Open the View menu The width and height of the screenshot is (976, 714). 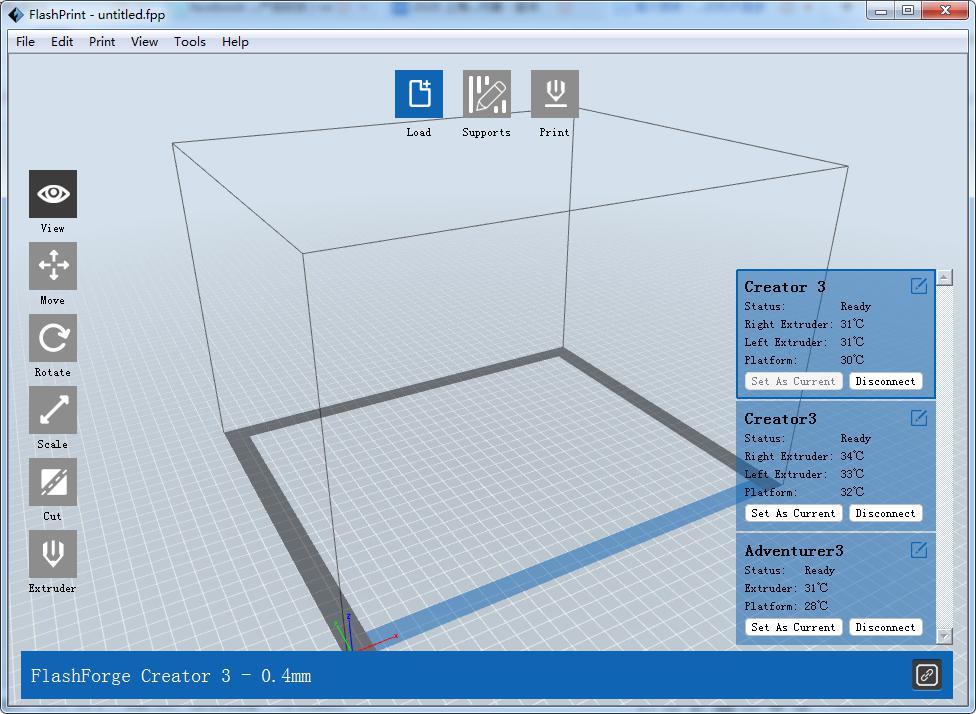click(x=144, y=42)
